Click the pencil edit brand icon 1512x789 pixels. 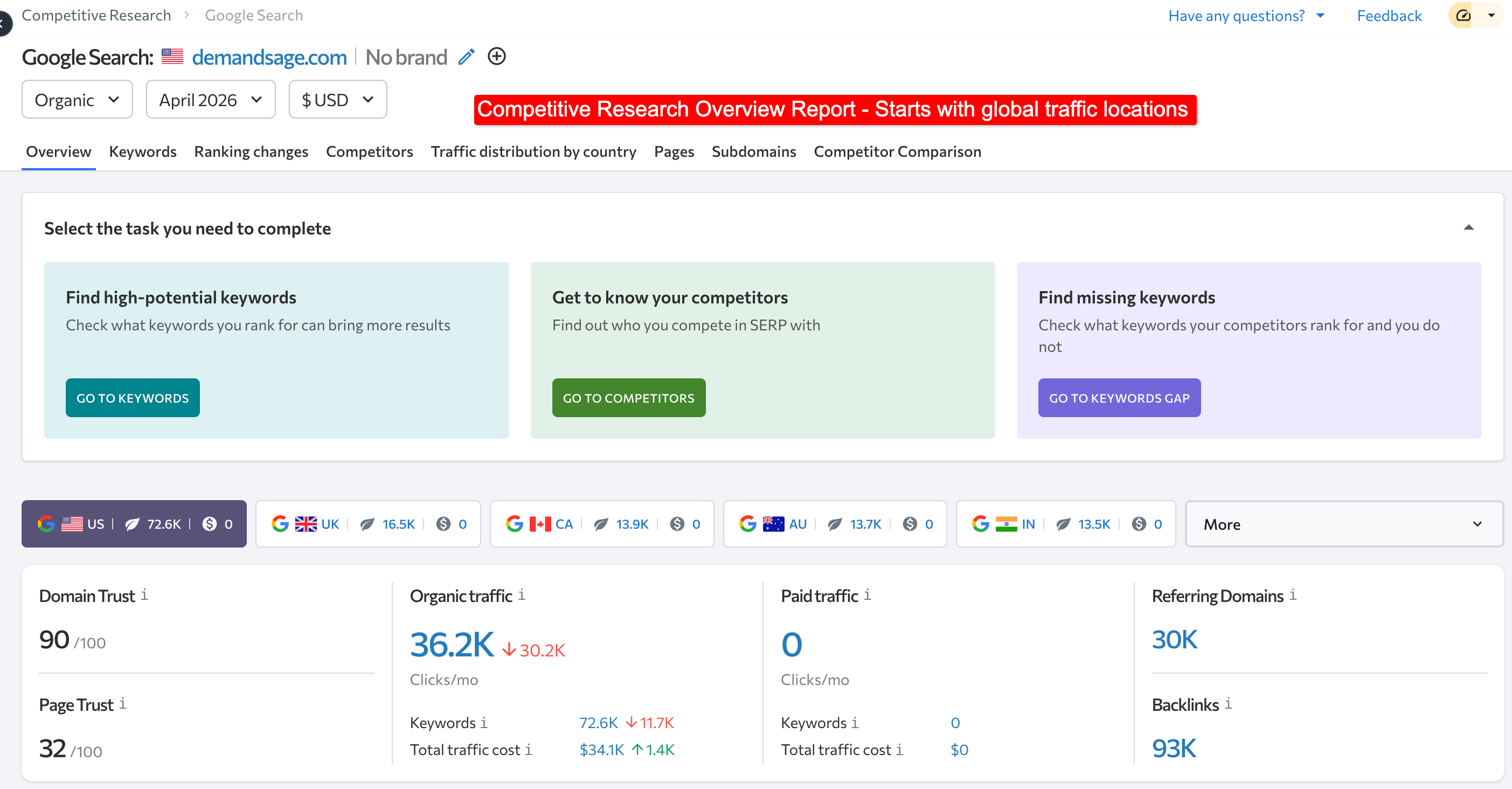(x=466, y=57)
